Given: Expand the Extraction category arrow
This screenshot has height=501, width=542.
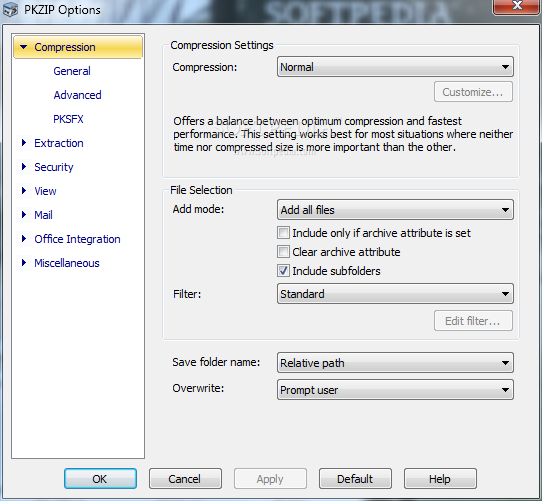Looking at the screenshot, I should 24,143.
